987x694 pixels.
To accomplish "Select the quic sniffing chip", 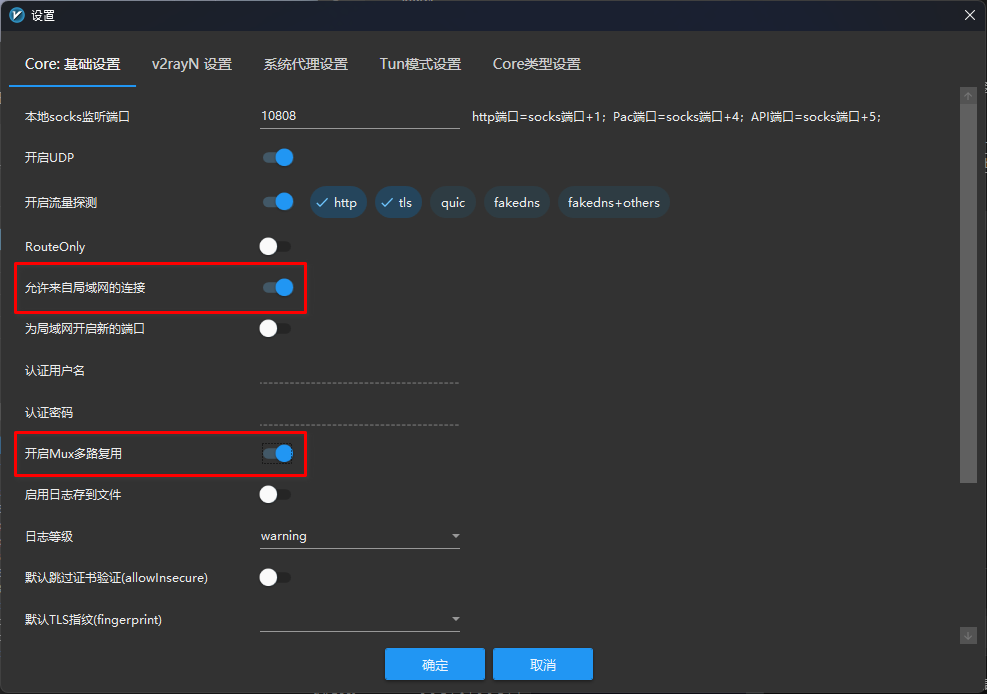I will (453, 203).
